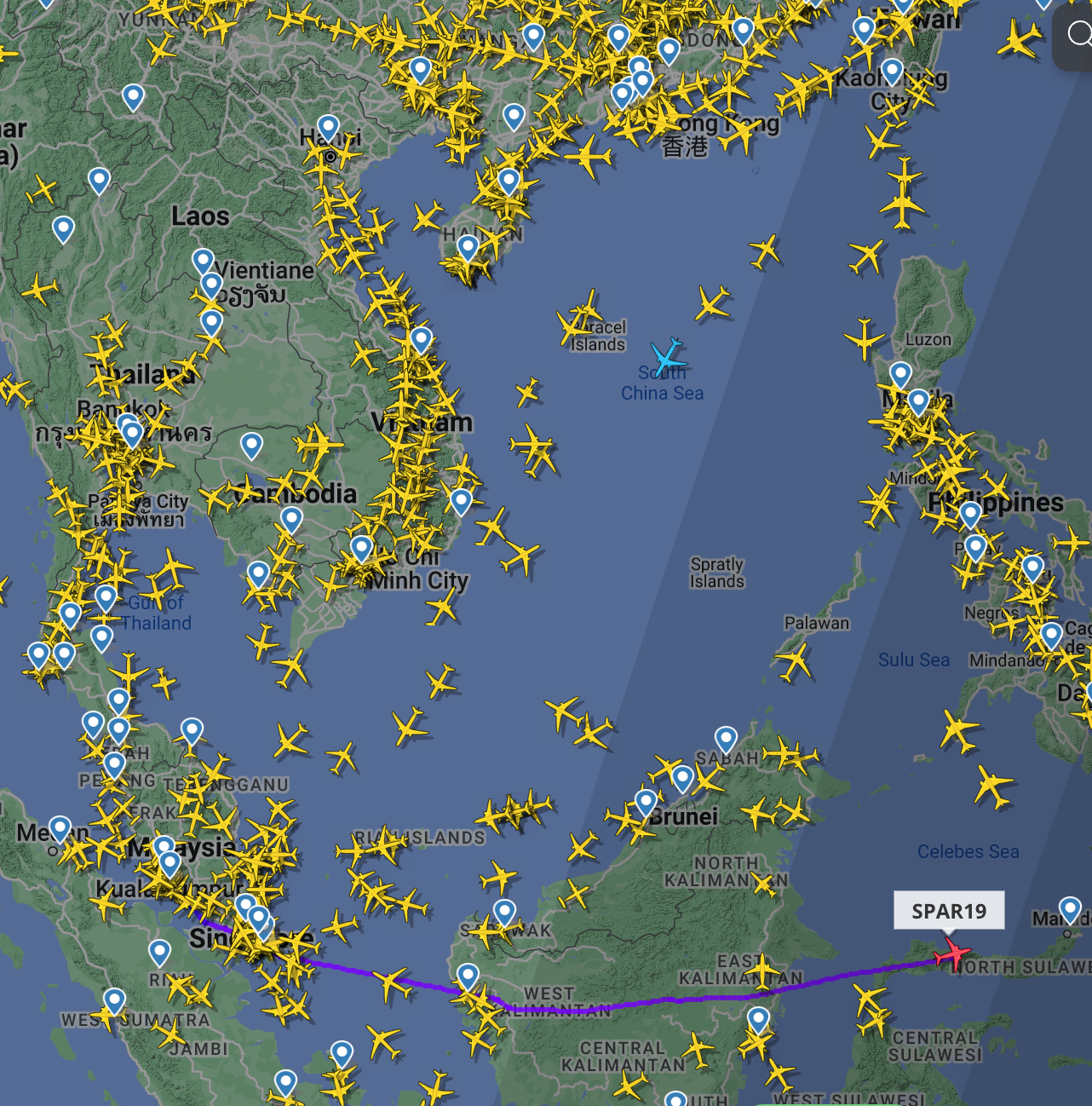Select the yellow aircraft over Palawan
This screenshot has height=1106, width=1092.
click(x=794, y=661)
